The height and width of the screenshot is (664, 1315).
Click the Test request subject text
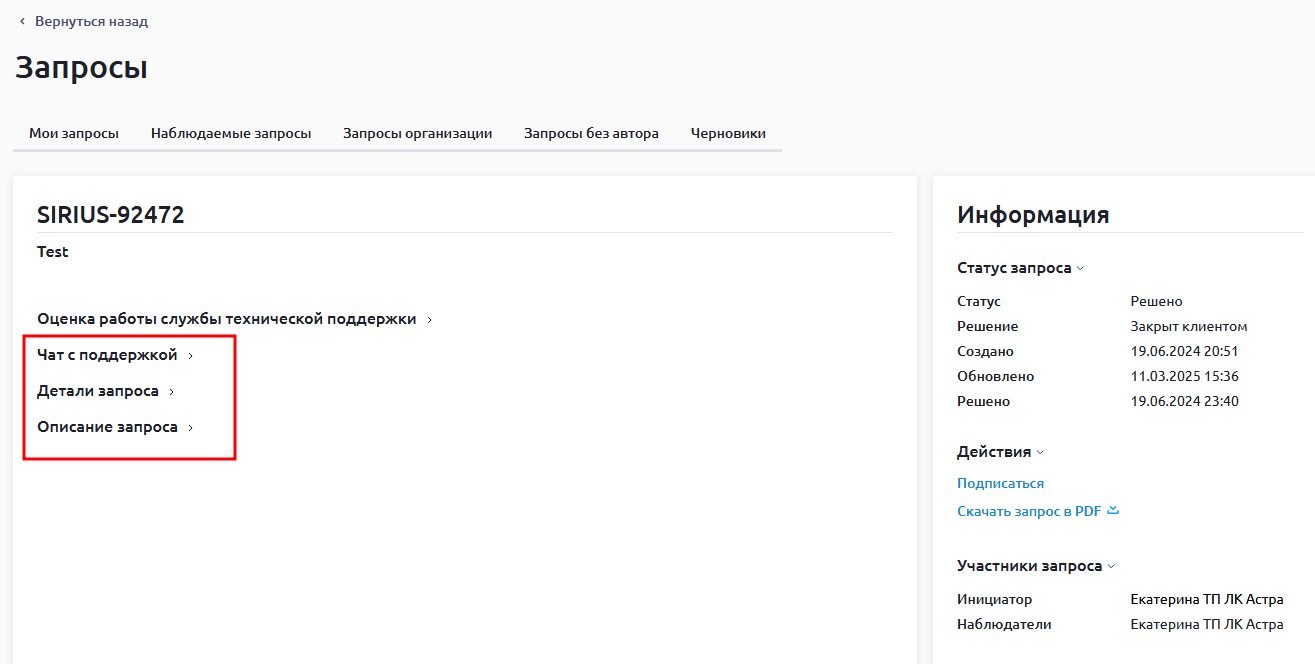pyautogui.click(x=53, y=252)
